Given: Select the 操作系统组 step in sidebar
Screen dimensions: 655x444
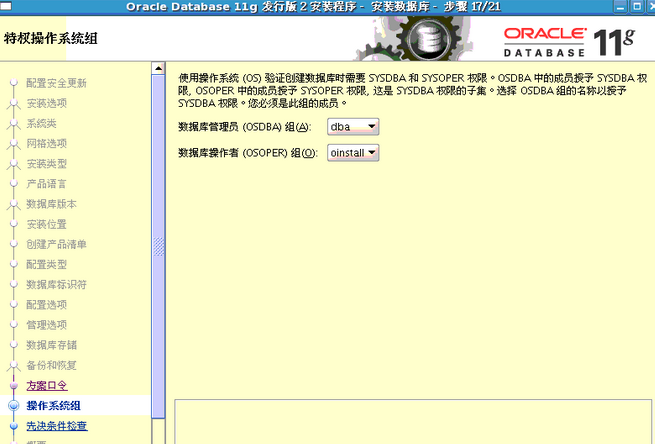Looking at the screenshot, I should tap(53, 406).
